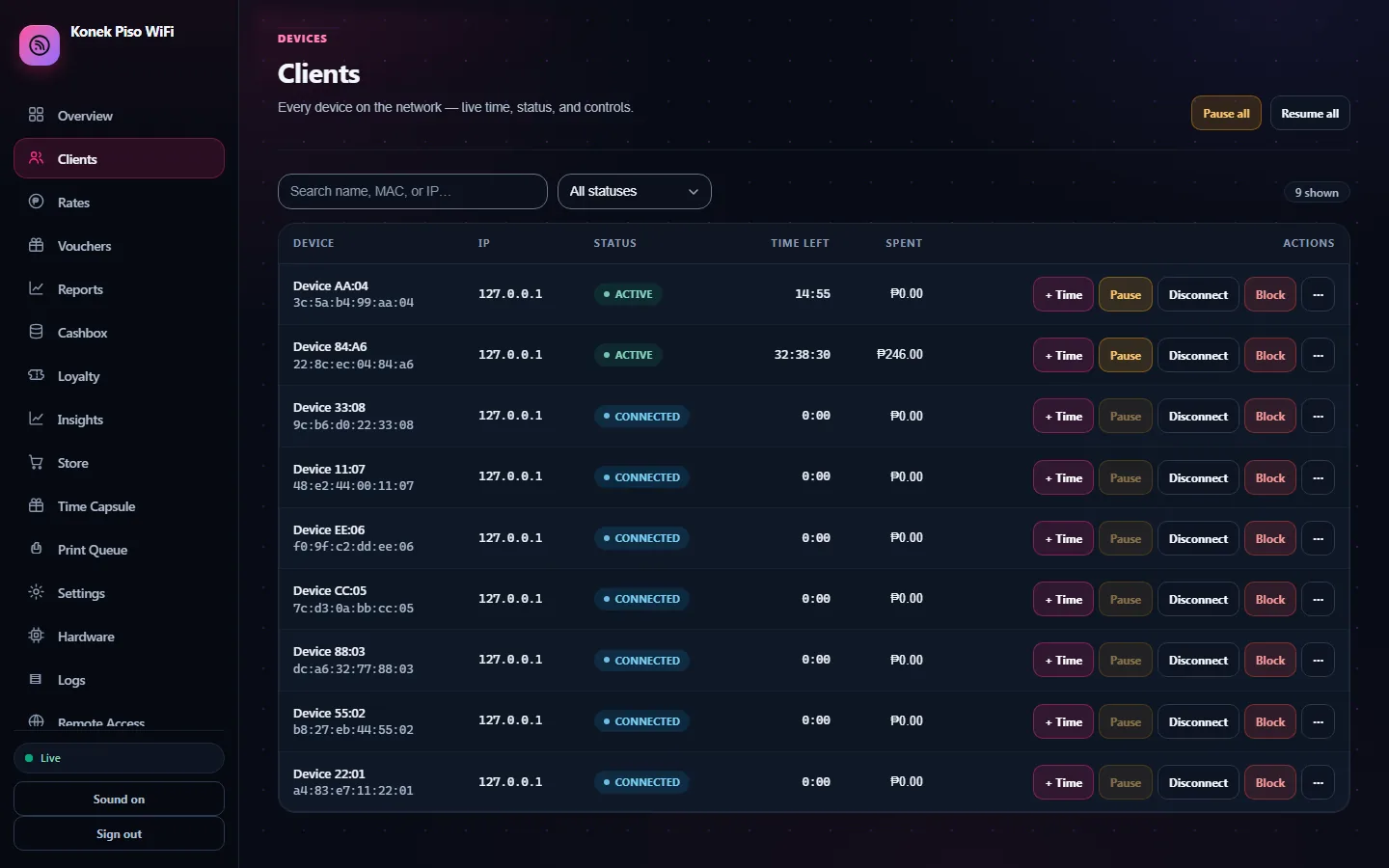
Task: Pause Device 84:A6 session
Action: pos(1126,355)
